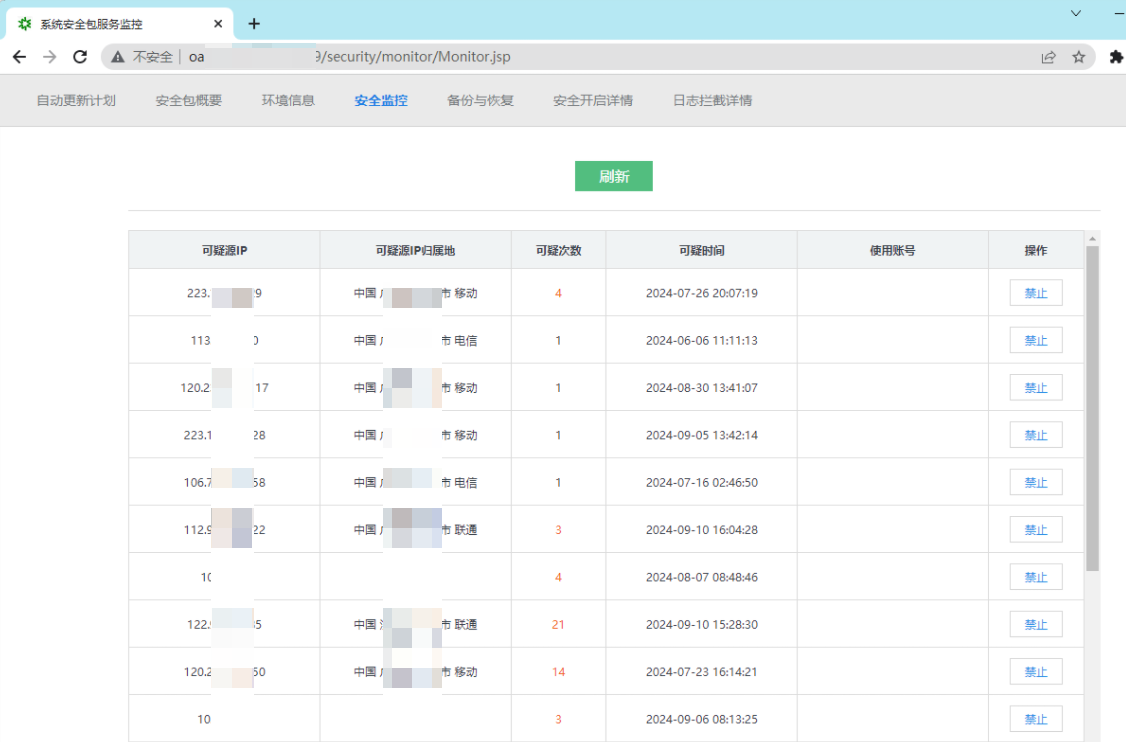Open the browser extensions puzzle icon
The width and height of the screenshot is (1126, 742).
1115,57
